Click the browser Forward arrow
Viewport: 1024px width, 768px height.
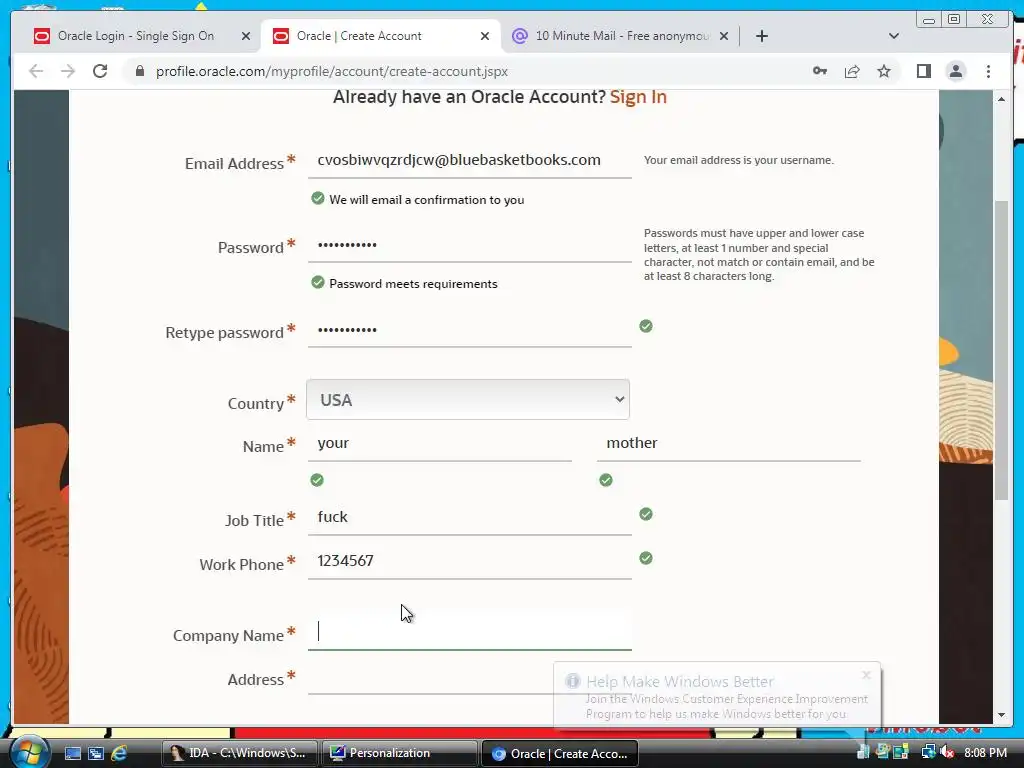pyautogui.click(x=68, y=71)
